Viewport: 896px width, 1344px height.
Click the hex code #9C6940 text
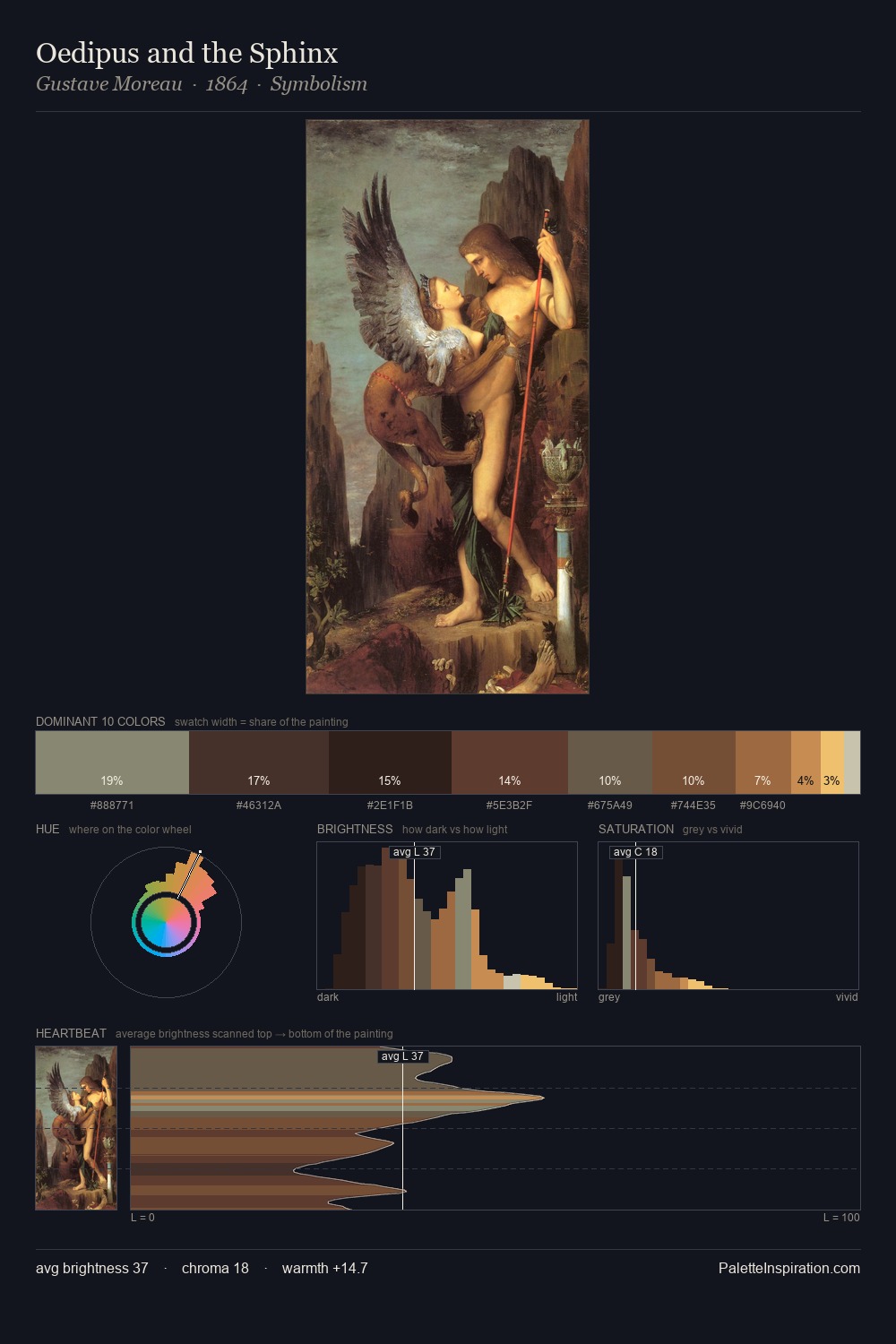point(762,806)
